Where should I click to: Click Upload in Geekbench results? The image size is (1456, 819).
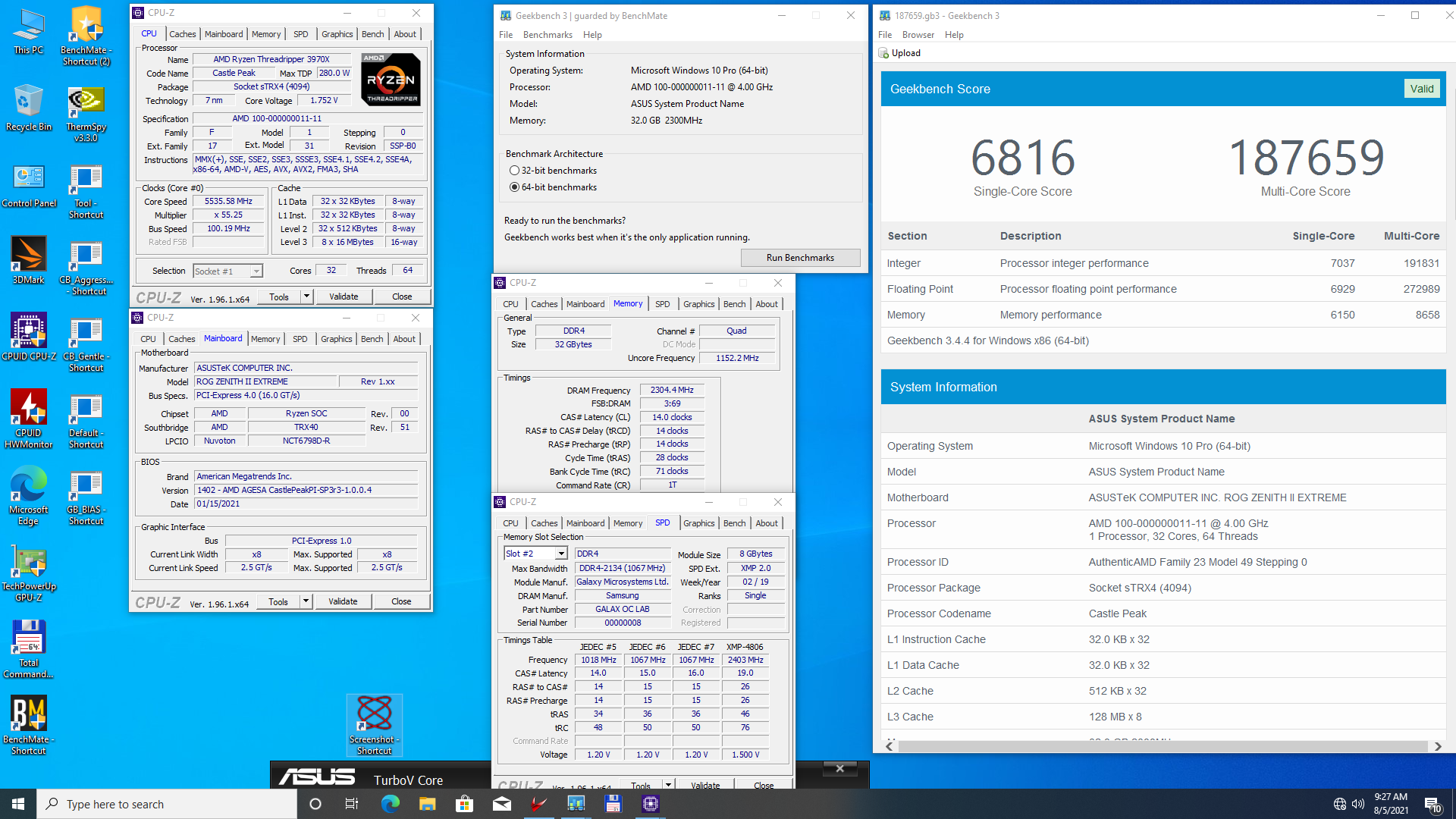899,53
